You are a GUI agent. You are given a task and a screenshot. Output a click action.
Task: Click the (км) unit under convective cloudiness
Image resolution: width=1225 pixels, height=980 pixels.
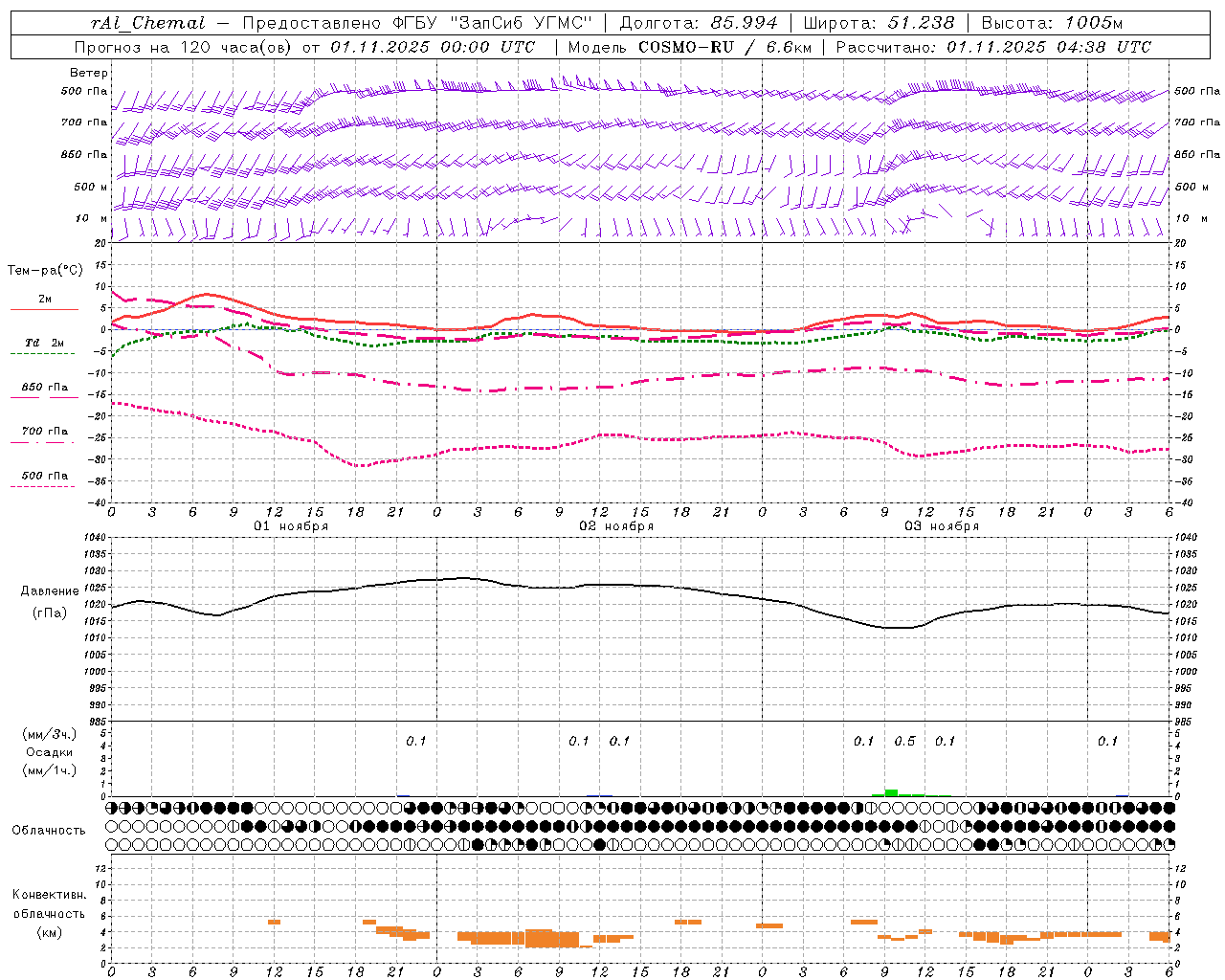50,932
